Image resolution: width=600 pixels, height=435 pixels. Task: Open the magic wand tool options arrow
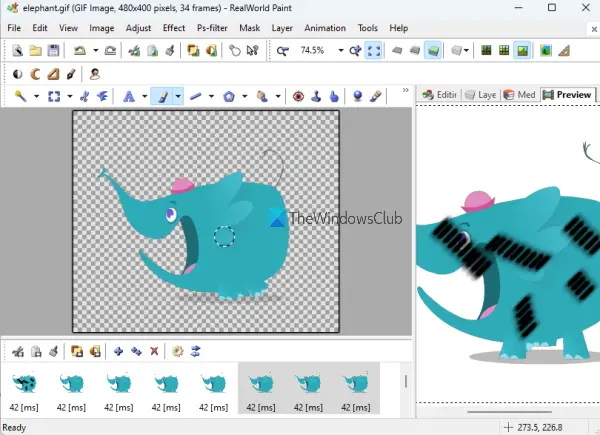[x=36, y=96]
